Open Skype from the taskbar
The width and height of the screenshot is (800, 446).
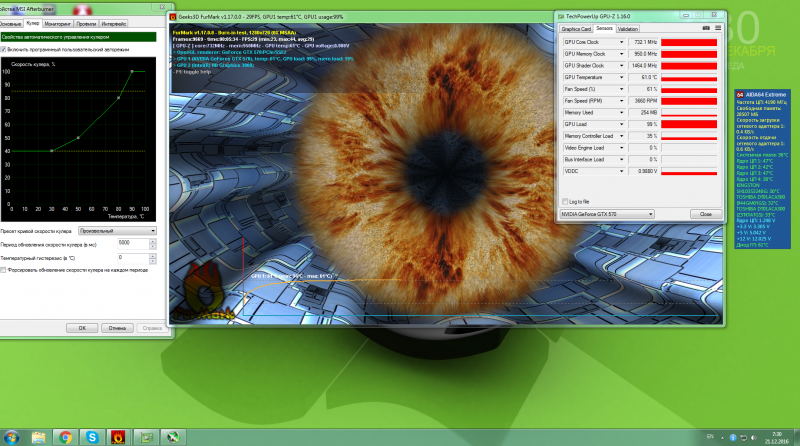pos(92,437)
